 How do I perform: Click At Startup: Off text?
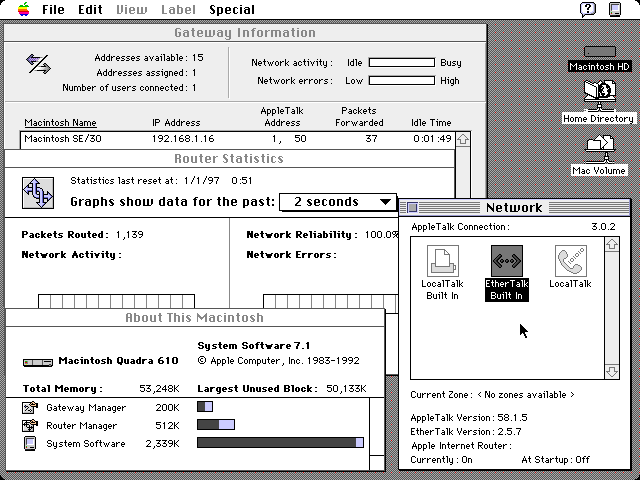click(556, 460)
